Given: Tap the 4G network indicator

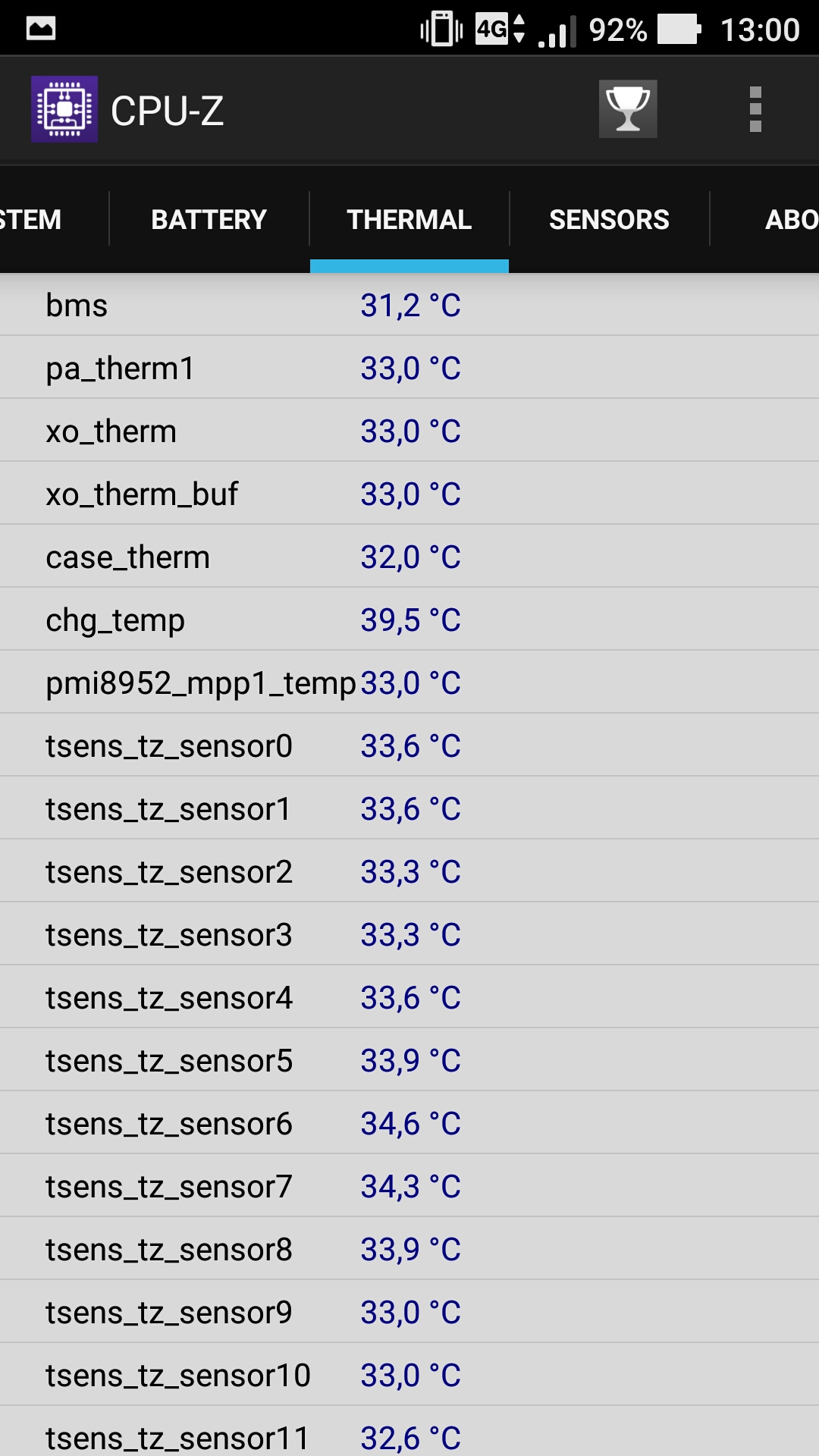Looking at the screenshot, I should tap(500, 29).
